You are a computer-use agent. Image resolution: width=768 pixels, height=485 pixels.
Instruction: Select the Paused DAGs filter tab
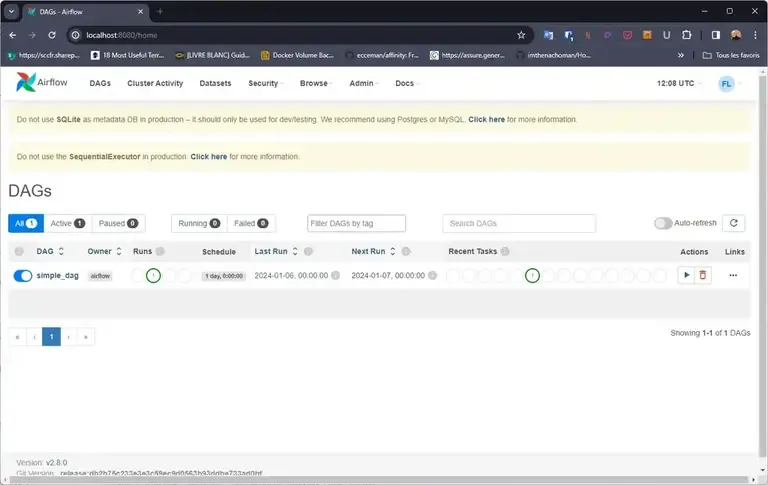[x=118, y=223]
